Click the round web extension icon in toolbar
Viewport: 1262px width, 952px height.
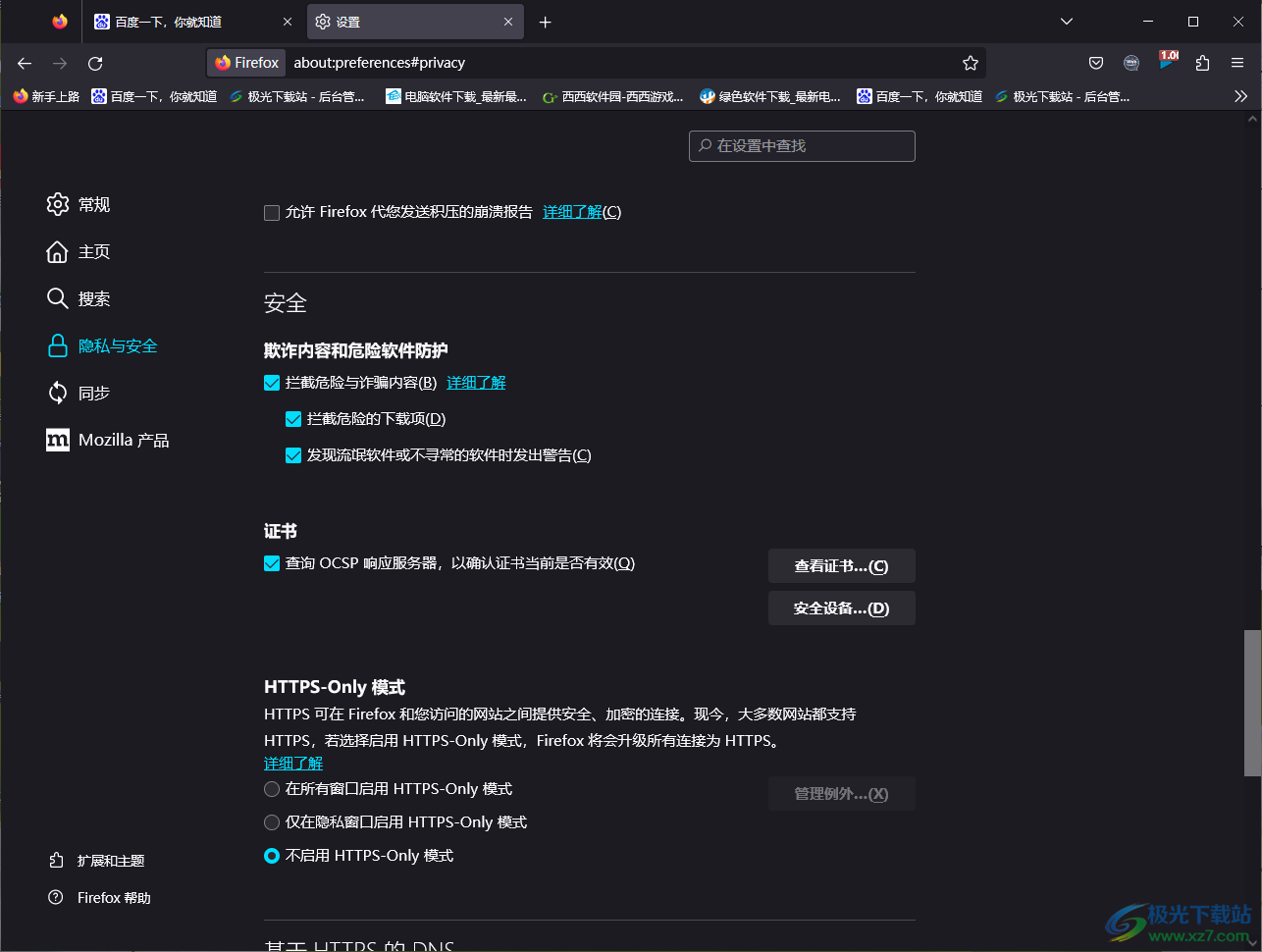point(1131,63)
